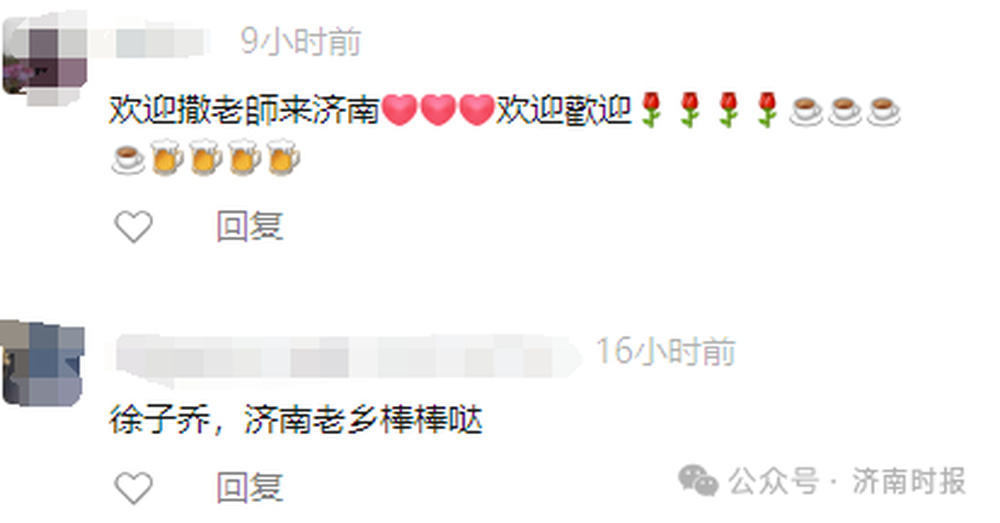Viewport: 1000px width, 523px height.
Task: Click the 9小时前 timestamp
Action: coord(301,42)
